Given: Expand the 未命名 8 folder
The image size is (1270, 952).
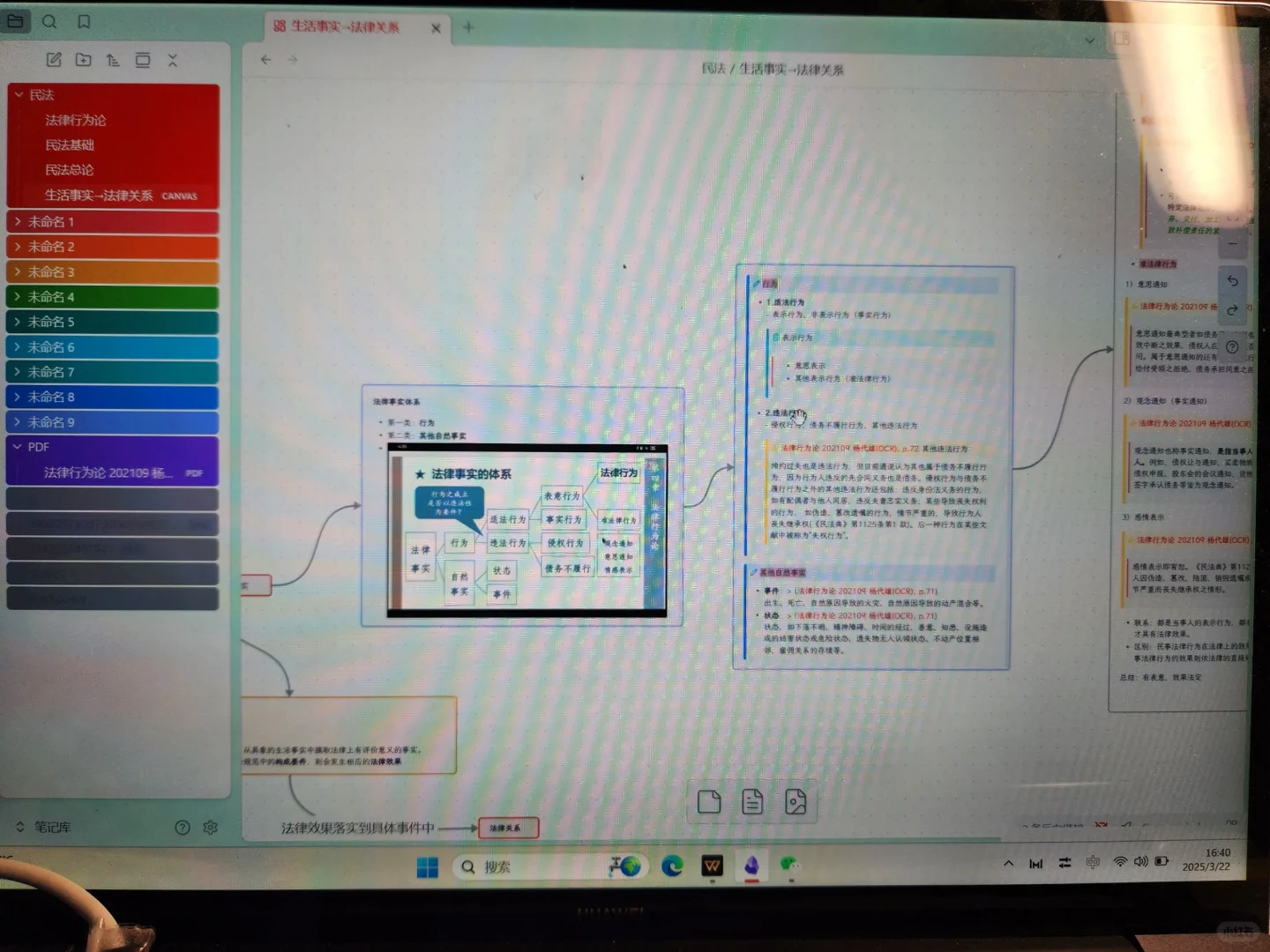Looking at the screenshot, I should 113,398.
